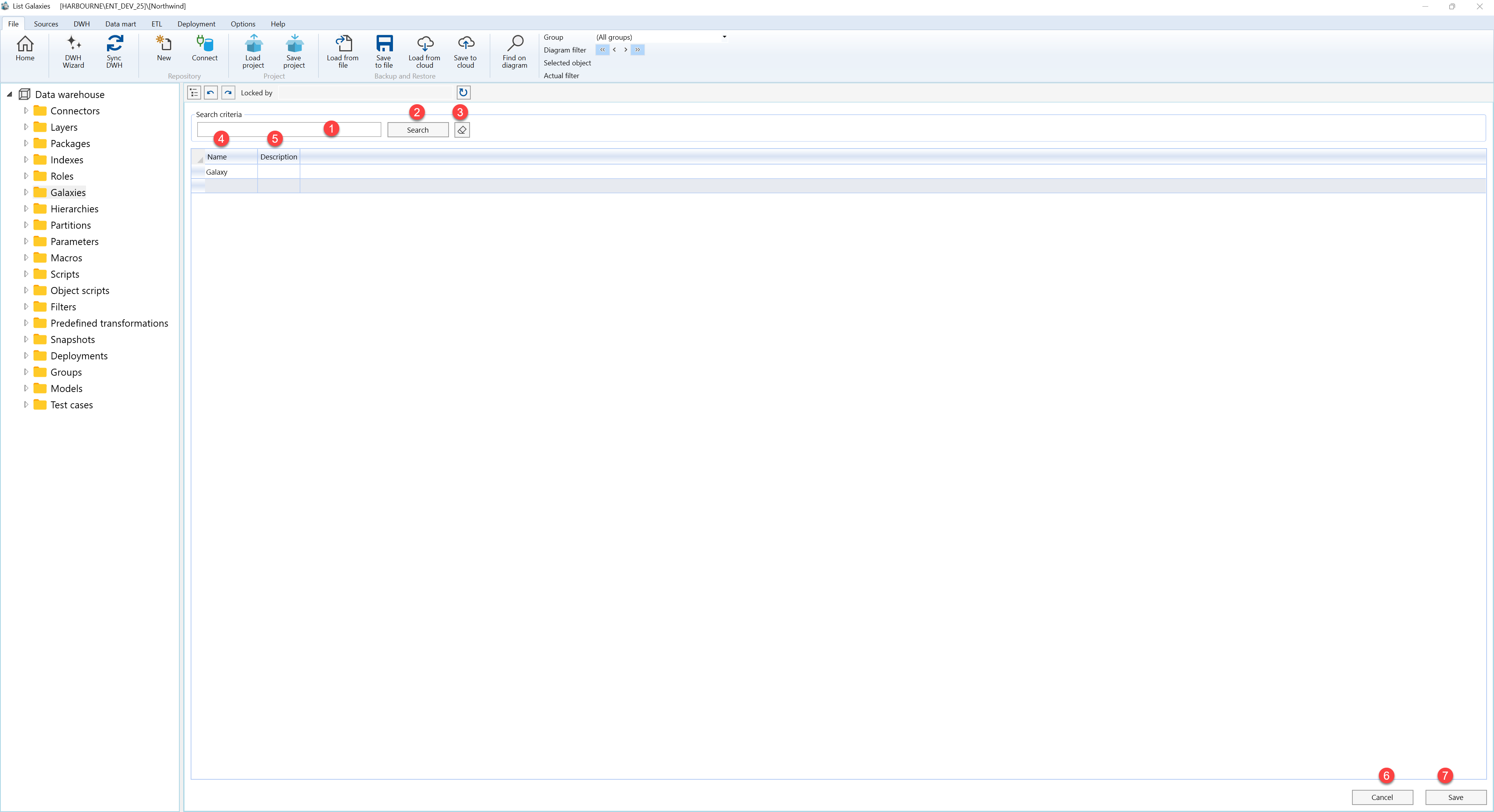Go to next diagram filter
Image resolution: width=1494 pixels, height=812 pixels.
pos(625,50)
